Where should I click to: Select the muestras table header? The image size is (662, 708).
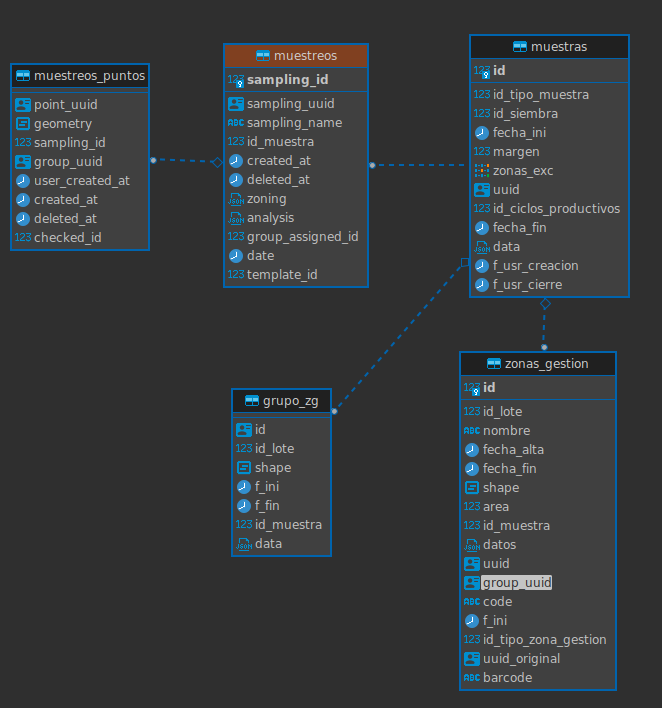tap(549, 47)
